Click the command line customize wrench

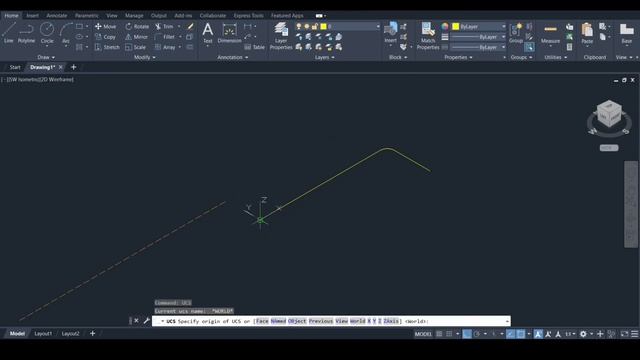(x=147, y=321)
